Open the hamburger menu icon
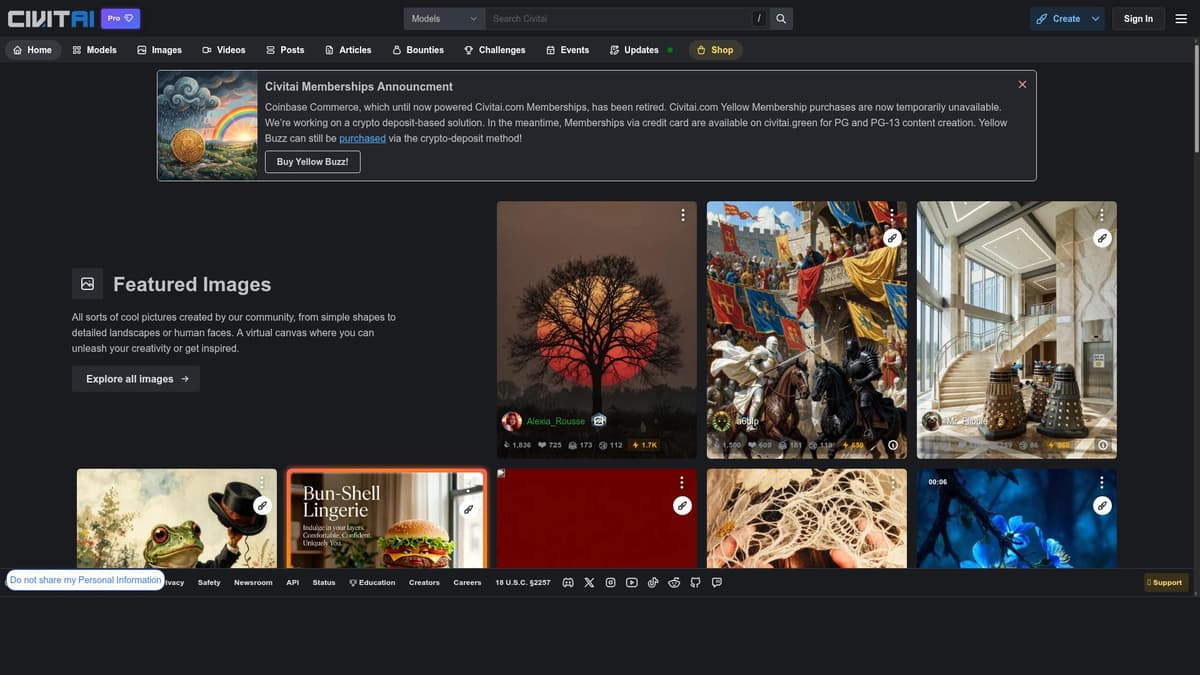The width and height of the screenshot is (1200, 675). tap(1181, 18)
